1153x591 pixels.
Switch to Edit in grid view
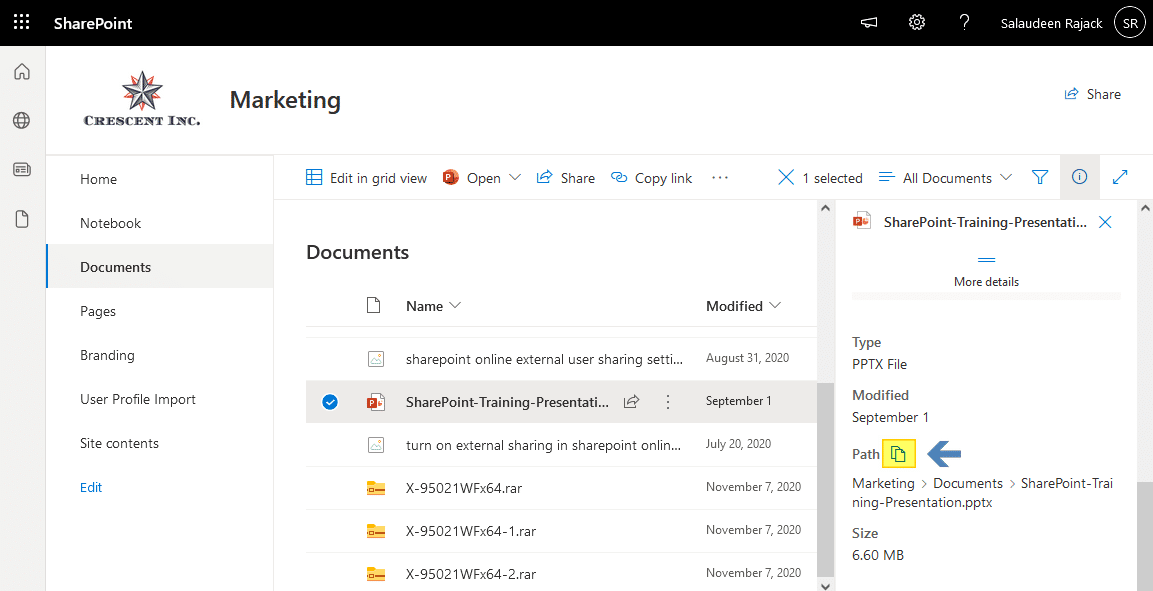[370, 177]
